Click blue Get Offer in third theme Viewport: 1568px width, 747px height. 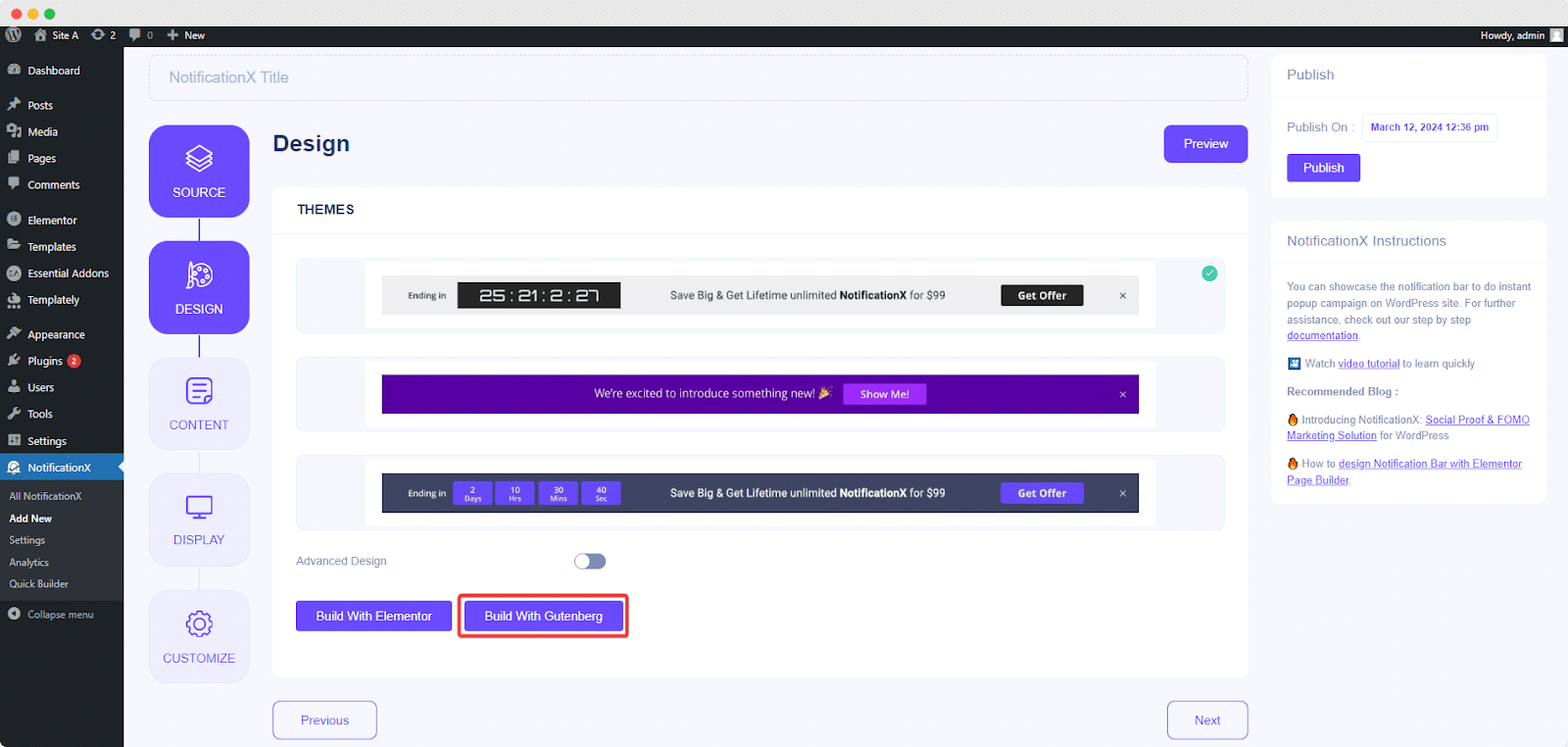coord(1042,493)
